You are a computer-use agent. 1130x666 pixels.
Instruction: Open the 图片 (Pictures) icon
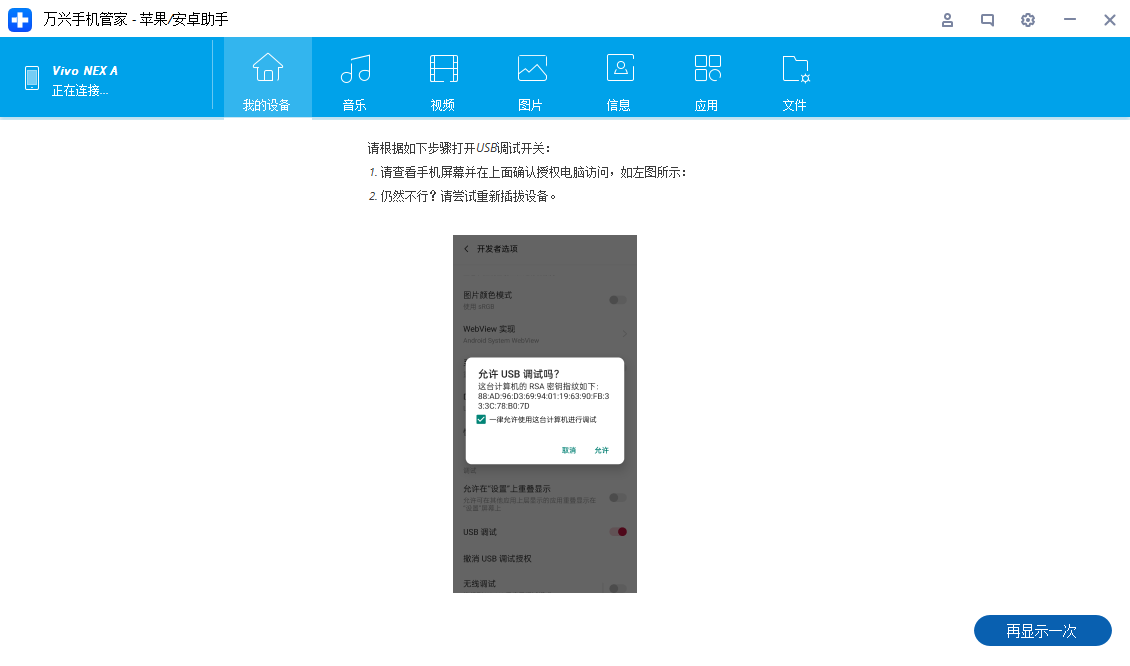[530, 78]
